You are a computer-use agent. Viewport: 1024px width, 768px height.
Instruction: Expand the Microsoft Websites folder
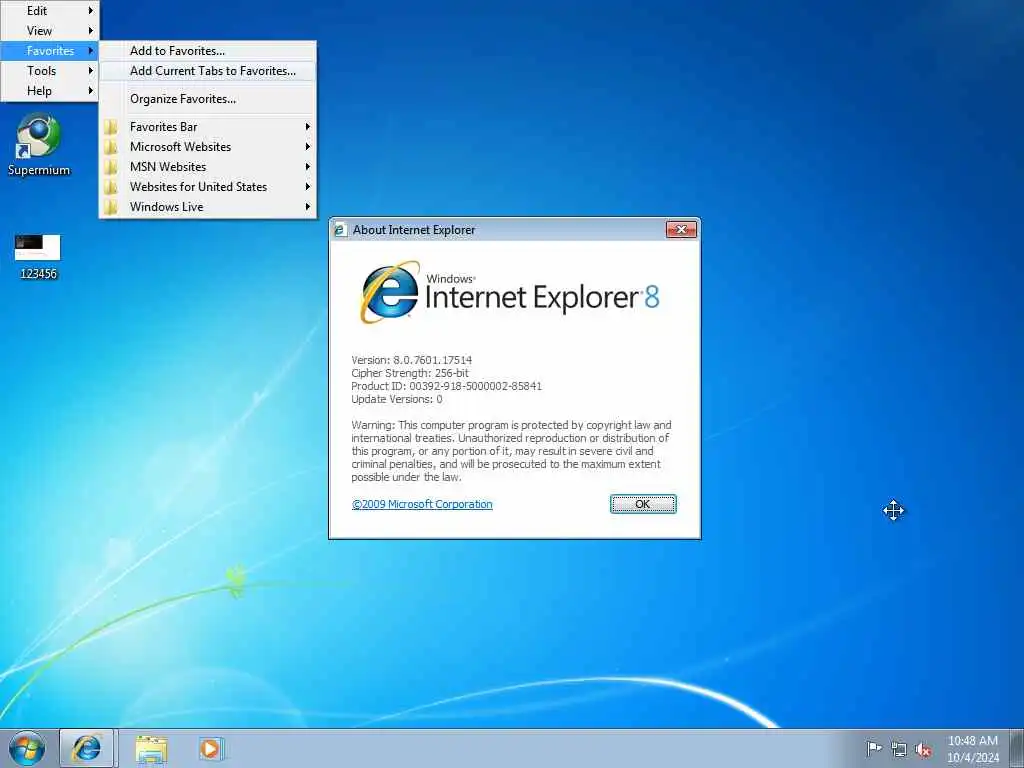[208, 147]
